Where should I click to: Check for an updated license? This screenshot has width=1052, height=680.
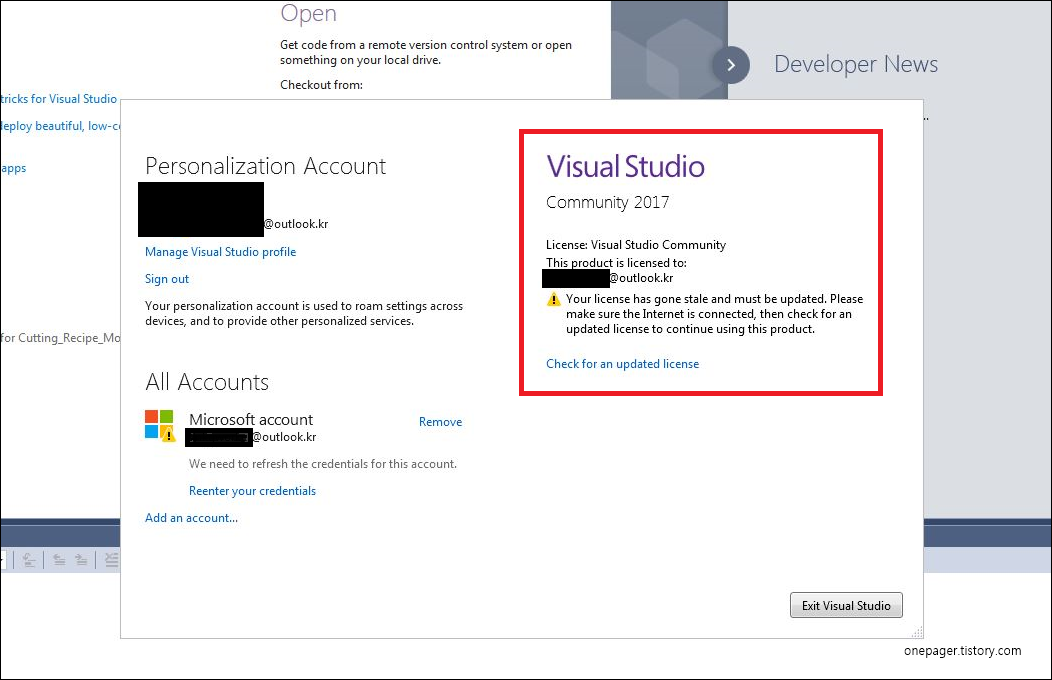(x=622, y=363)
